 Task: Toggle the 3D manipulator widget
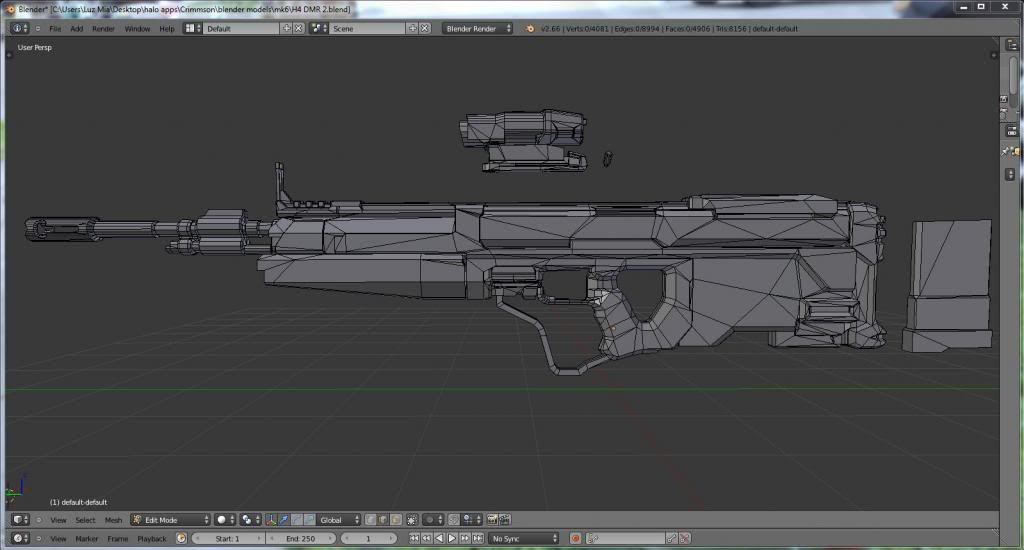(x=271, y=520)
